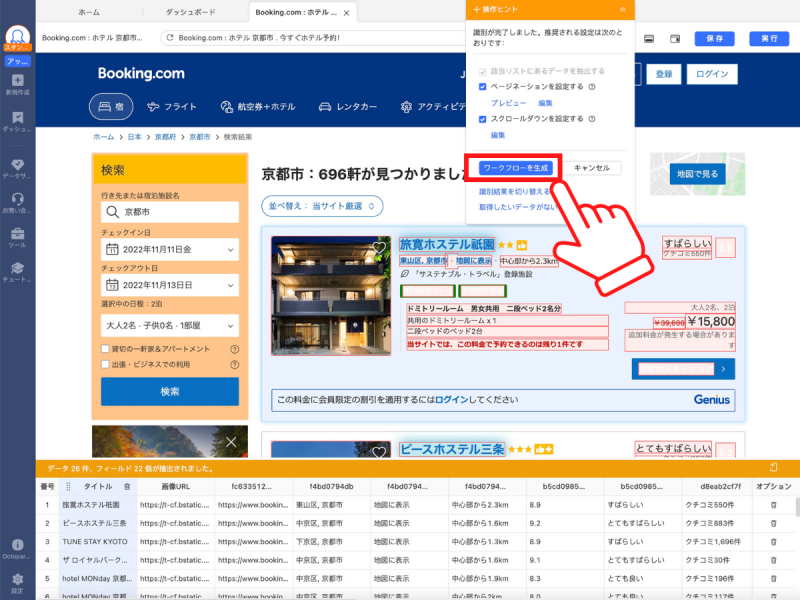Save 旅寛ホステル祇園 with the heart icon
The height and width of the screenshot is (600, 800).
379,247
